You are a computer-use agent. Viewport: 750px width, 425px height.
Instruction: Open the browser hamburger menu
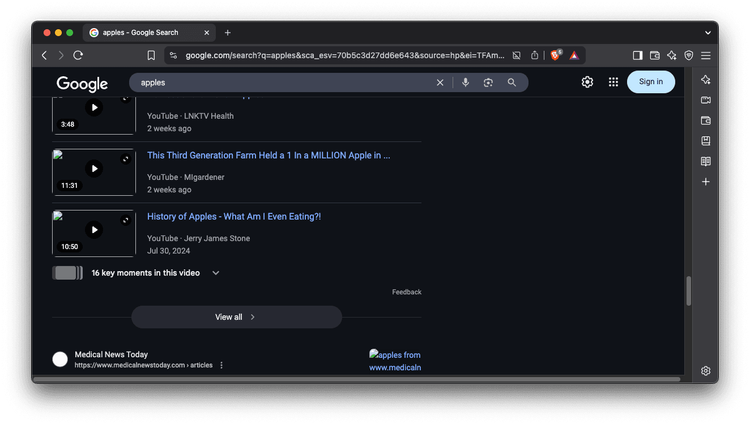[706, 55]
